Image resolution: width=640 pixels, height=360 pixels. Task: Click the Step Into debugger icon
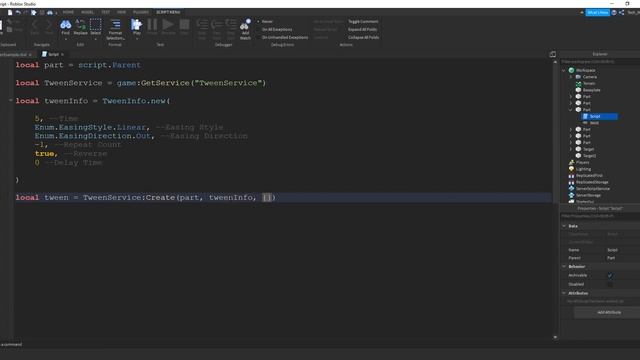[202, 24]
